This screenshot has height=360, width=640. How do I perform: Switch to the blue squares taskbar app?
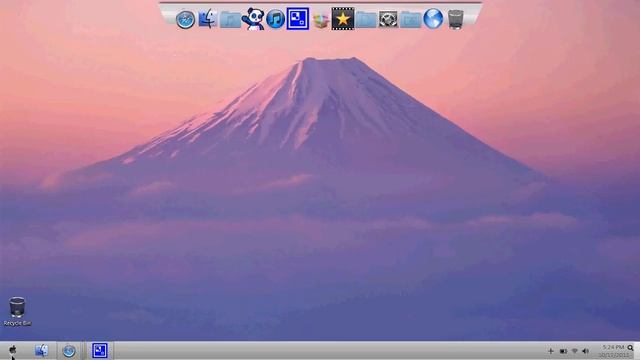100,351
